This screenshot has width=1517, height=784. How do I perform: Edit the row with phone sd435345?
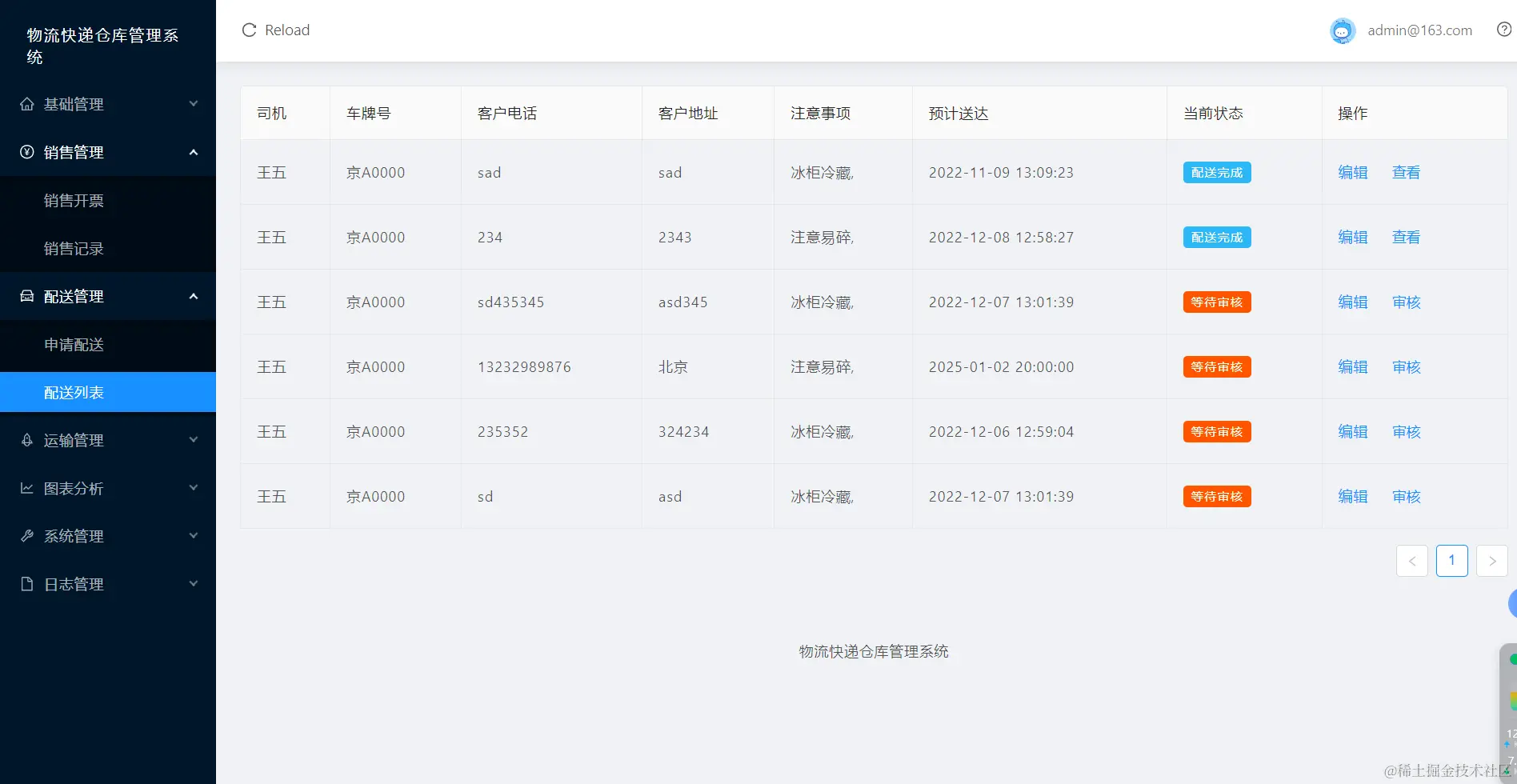click(1353, 302)
